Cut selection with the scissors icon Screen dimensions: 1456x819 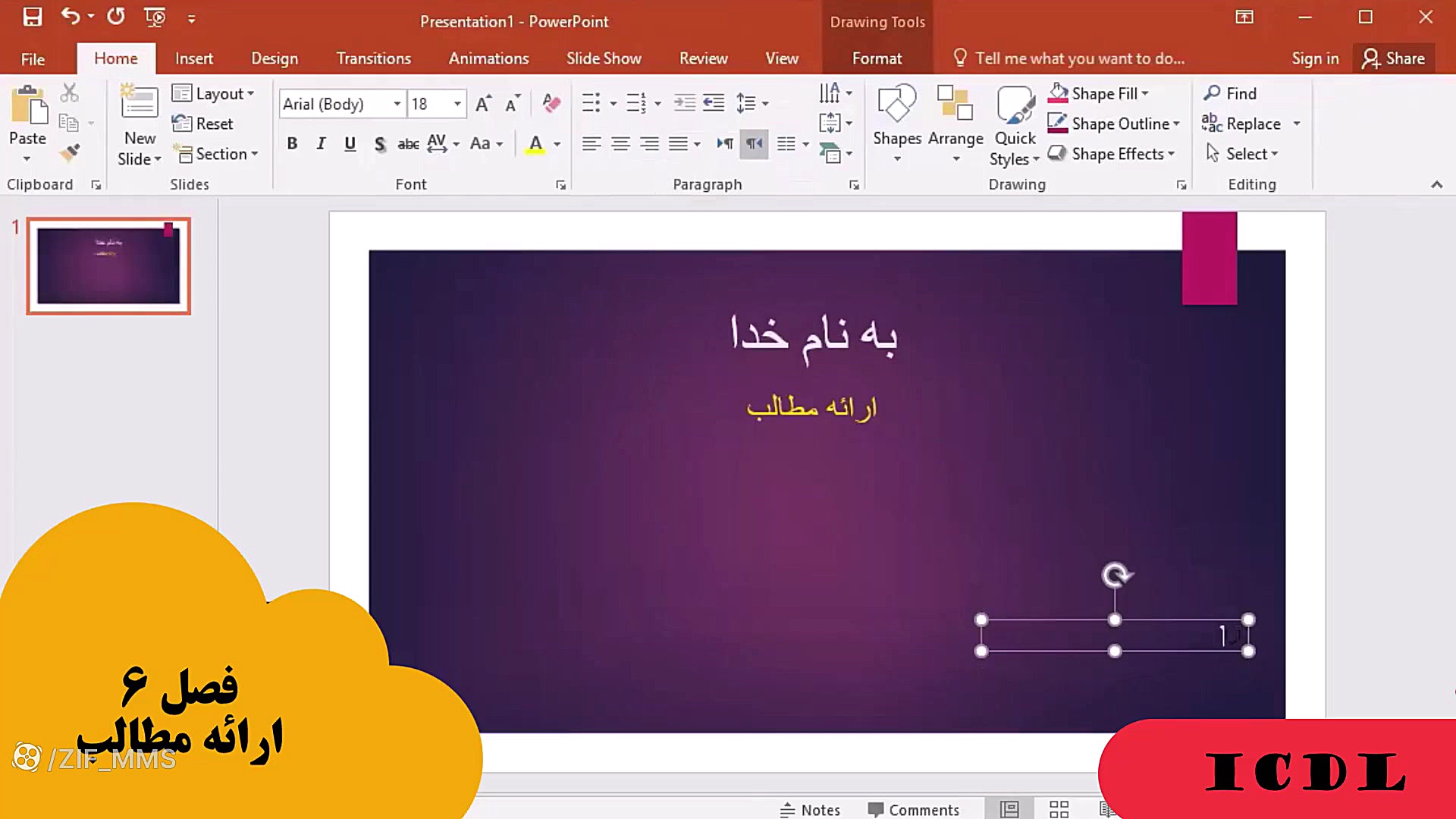[x=69, y=93]
